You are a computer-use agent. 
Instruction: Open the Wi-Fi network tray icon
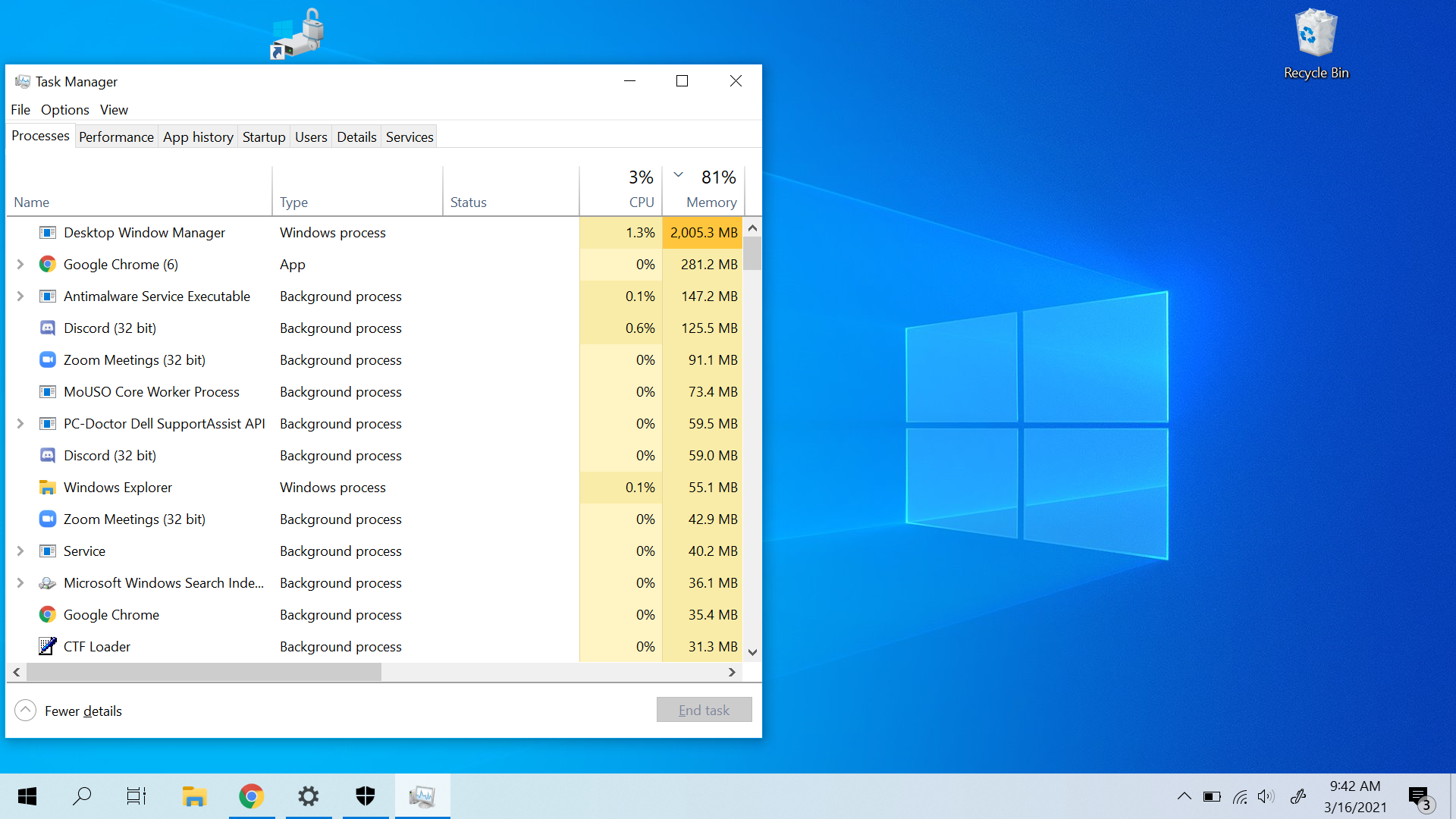(1240, 796)
